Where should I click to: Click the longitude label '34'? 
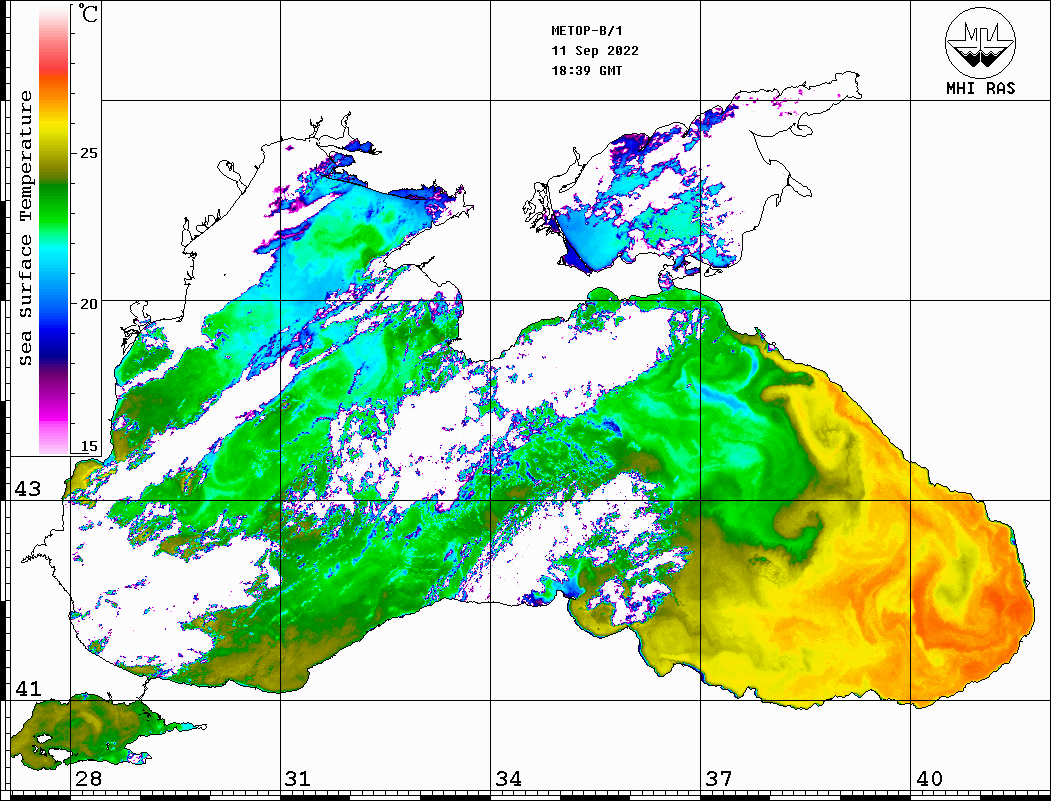[508, 778]
